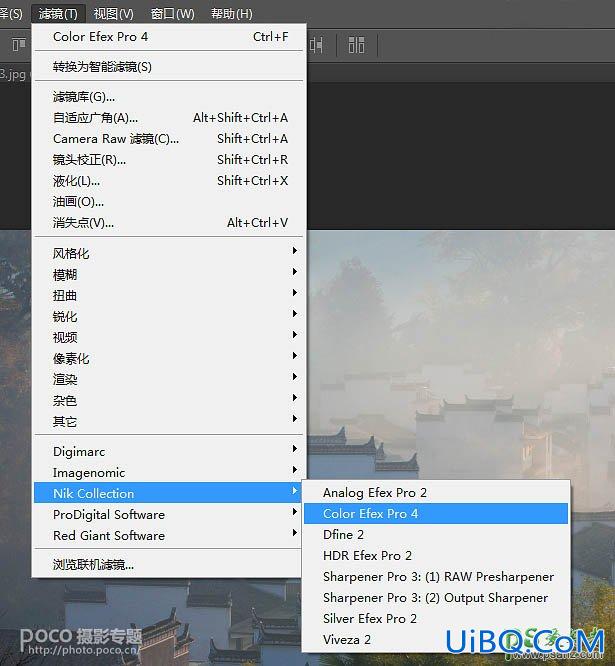Screen dimensions: 615x666
Task: Open Sharpener Pro 3: (1) RAW Presharpener
Action: (x=436, y=576)
